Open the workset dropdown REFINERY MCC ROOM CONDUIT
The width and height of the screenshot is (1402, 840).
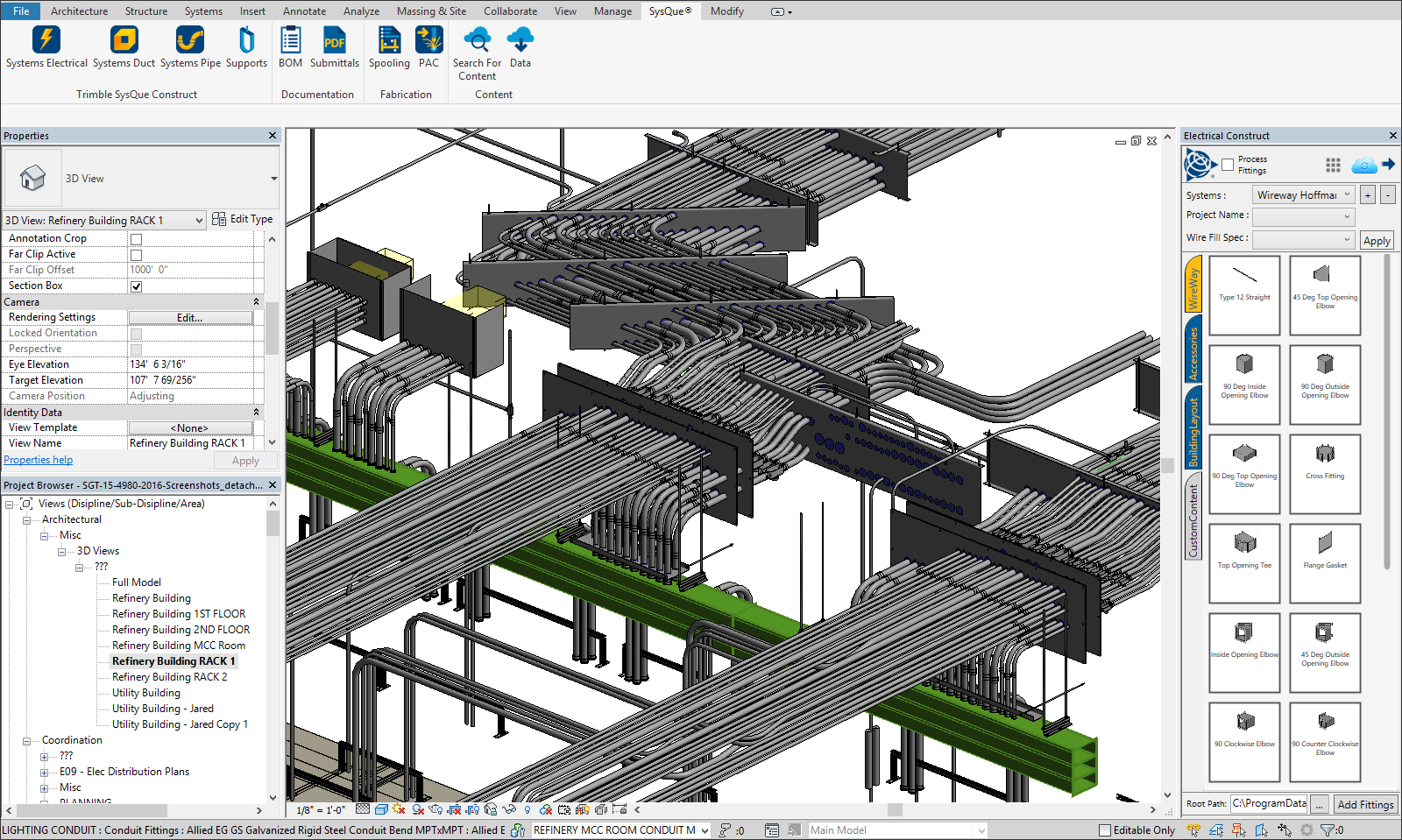click(620, 830)
